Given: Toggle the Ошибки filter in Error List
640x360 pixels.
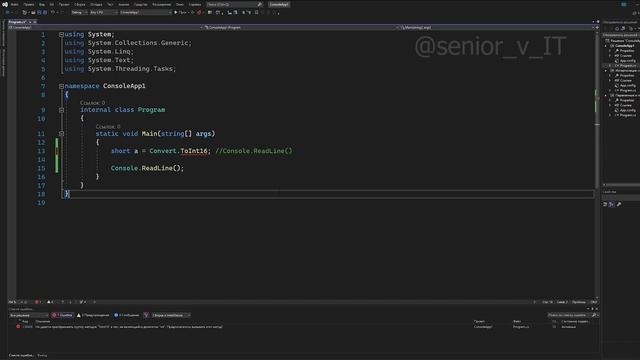Looking at the screenshot, I should click(62, 315).
